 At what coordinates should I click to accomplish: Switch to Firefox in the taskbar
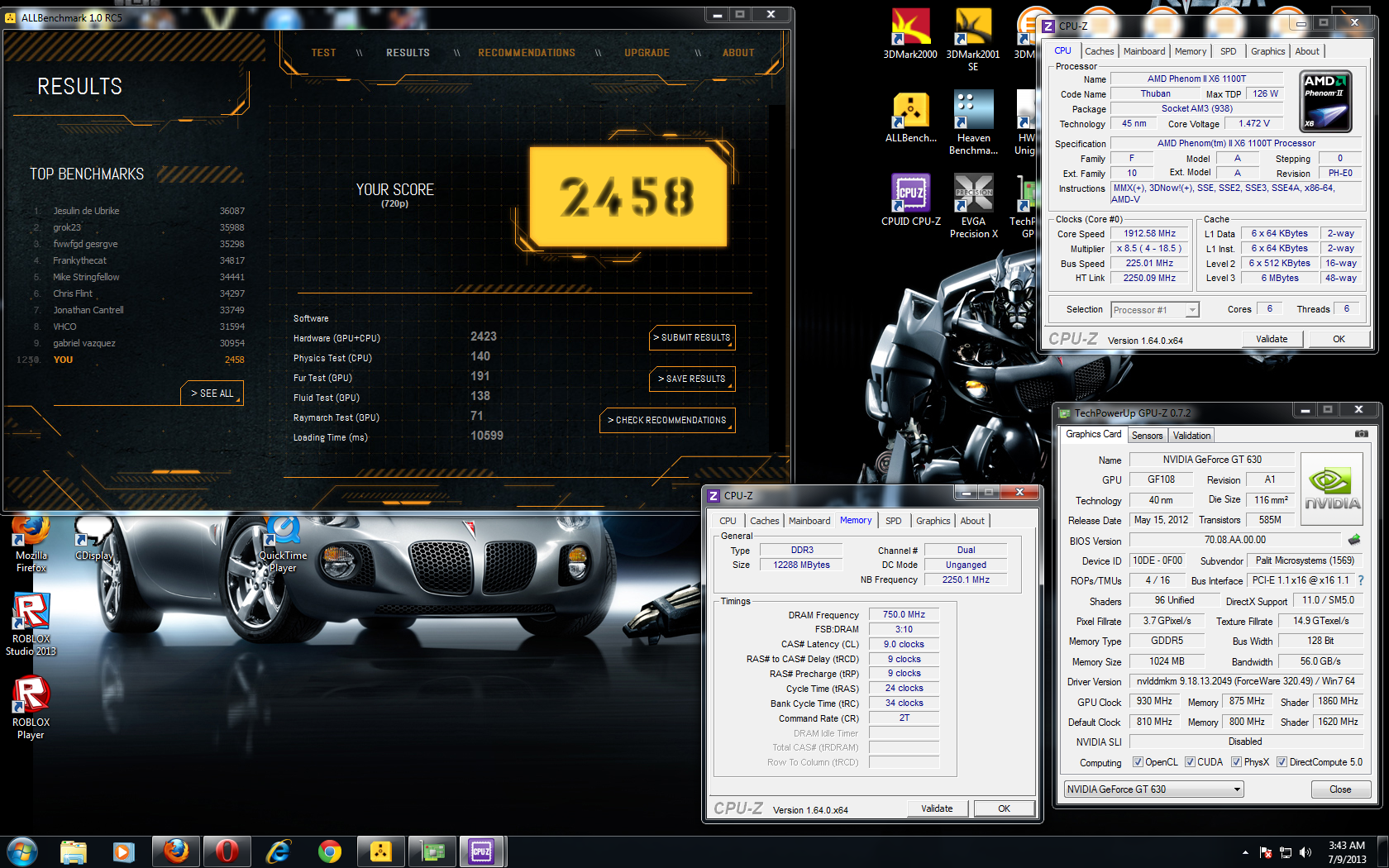(x=176, y=851)
